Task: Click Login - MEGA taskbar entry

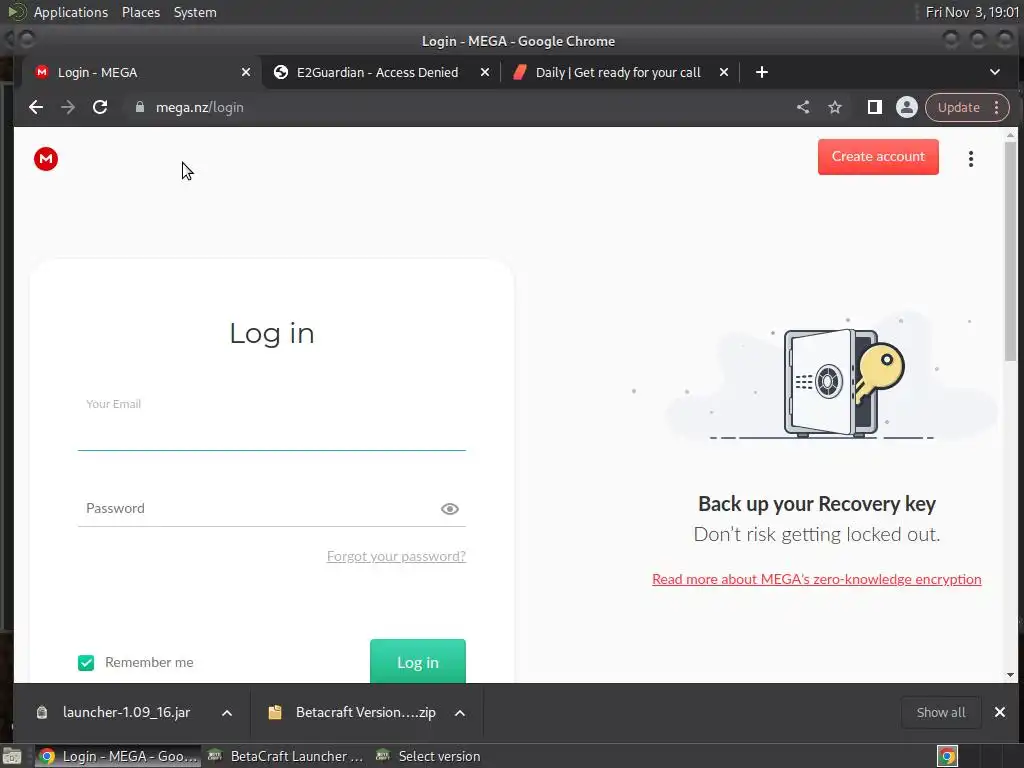Action: click(118, 756)
